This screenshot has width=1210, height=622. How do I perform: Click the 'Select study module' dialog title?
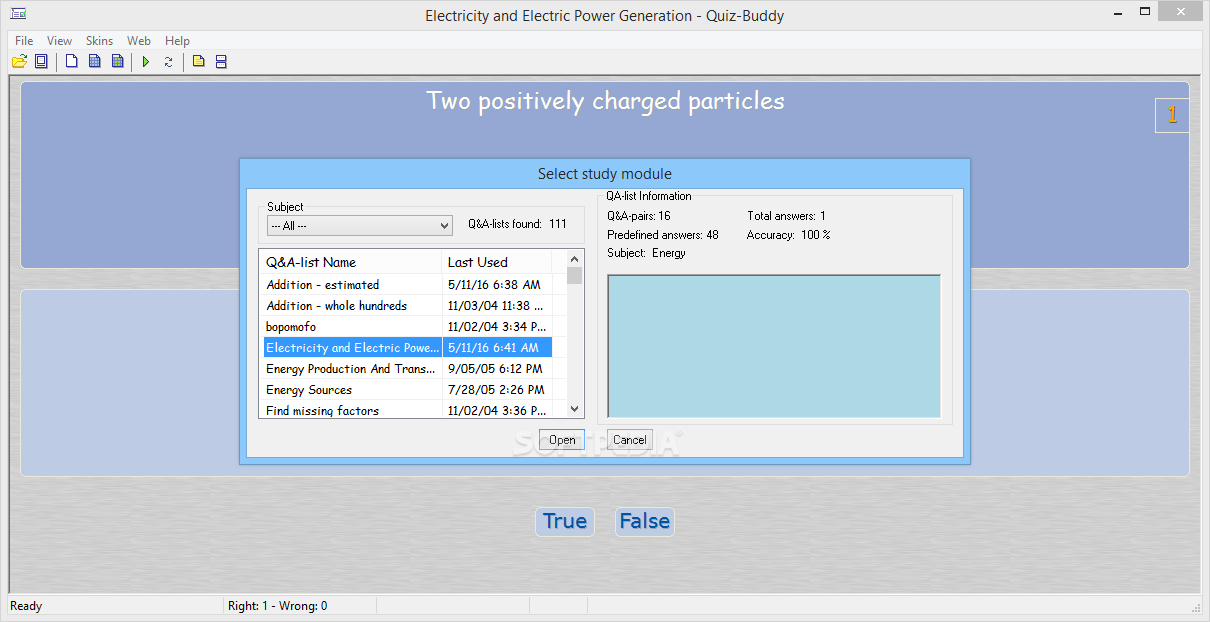pyautogui.click(x=605, y=174)
